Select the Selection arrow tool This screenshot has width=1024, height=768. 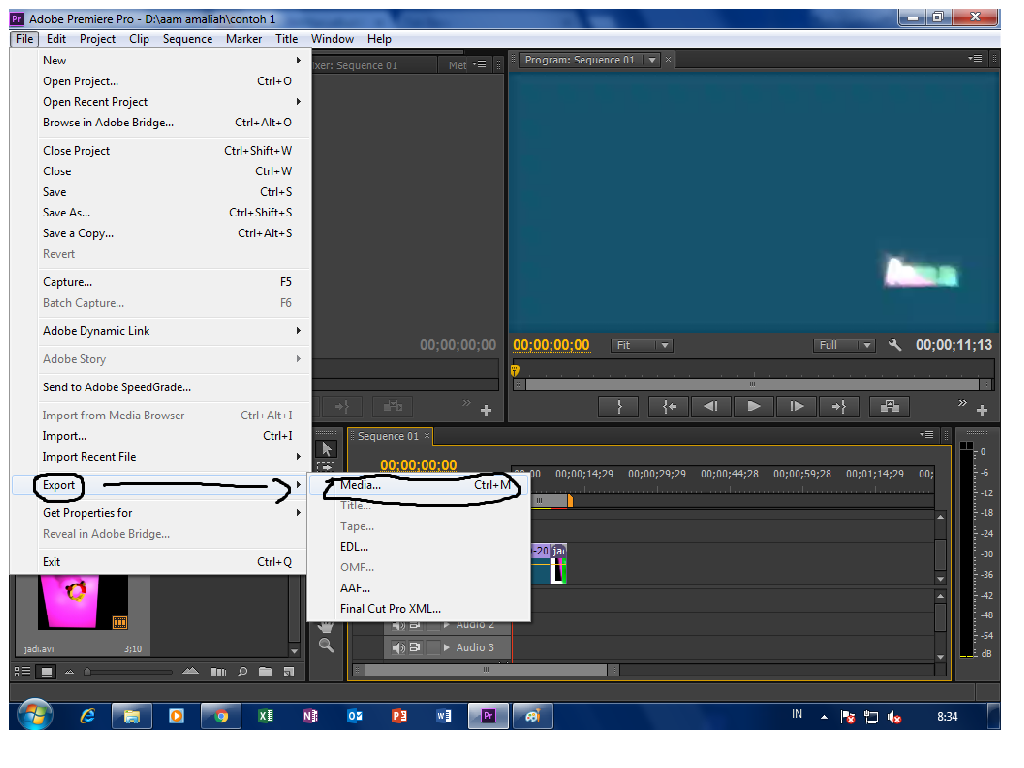pyautogui.click(x=327, y=449)
